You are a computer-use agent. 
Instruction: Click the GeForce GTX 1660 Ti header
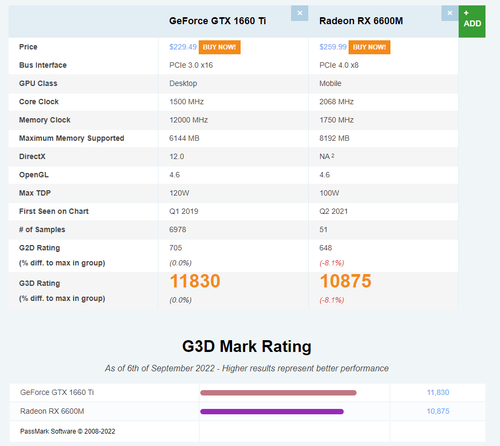point(217,21)
